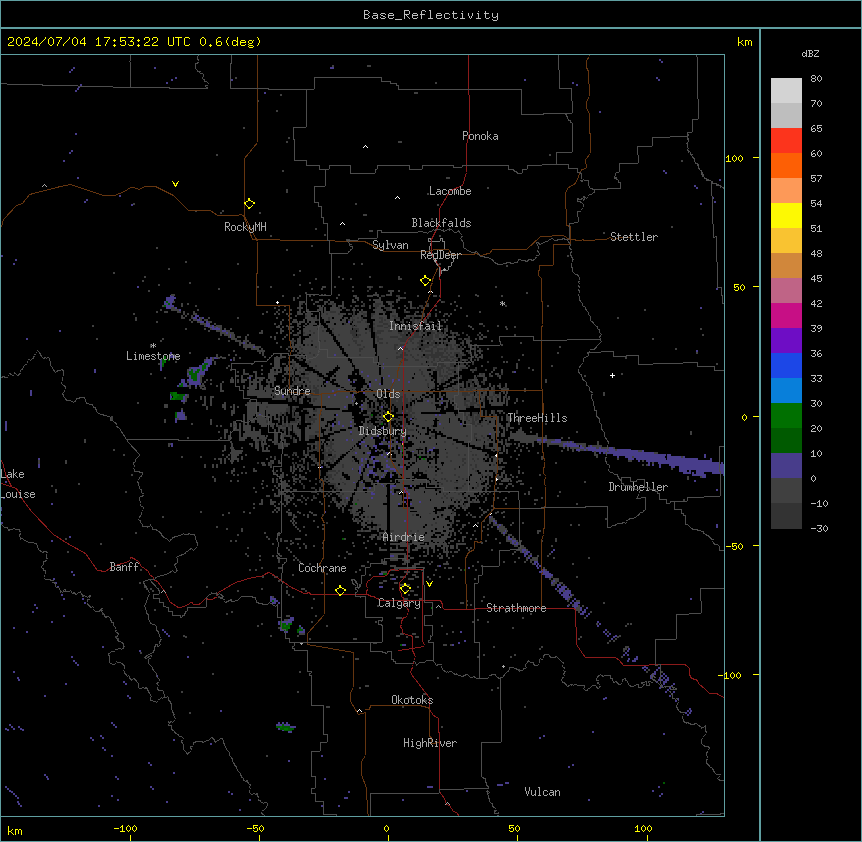Click the Sylvan town label

pyautogui.click(x=390, y=245)
